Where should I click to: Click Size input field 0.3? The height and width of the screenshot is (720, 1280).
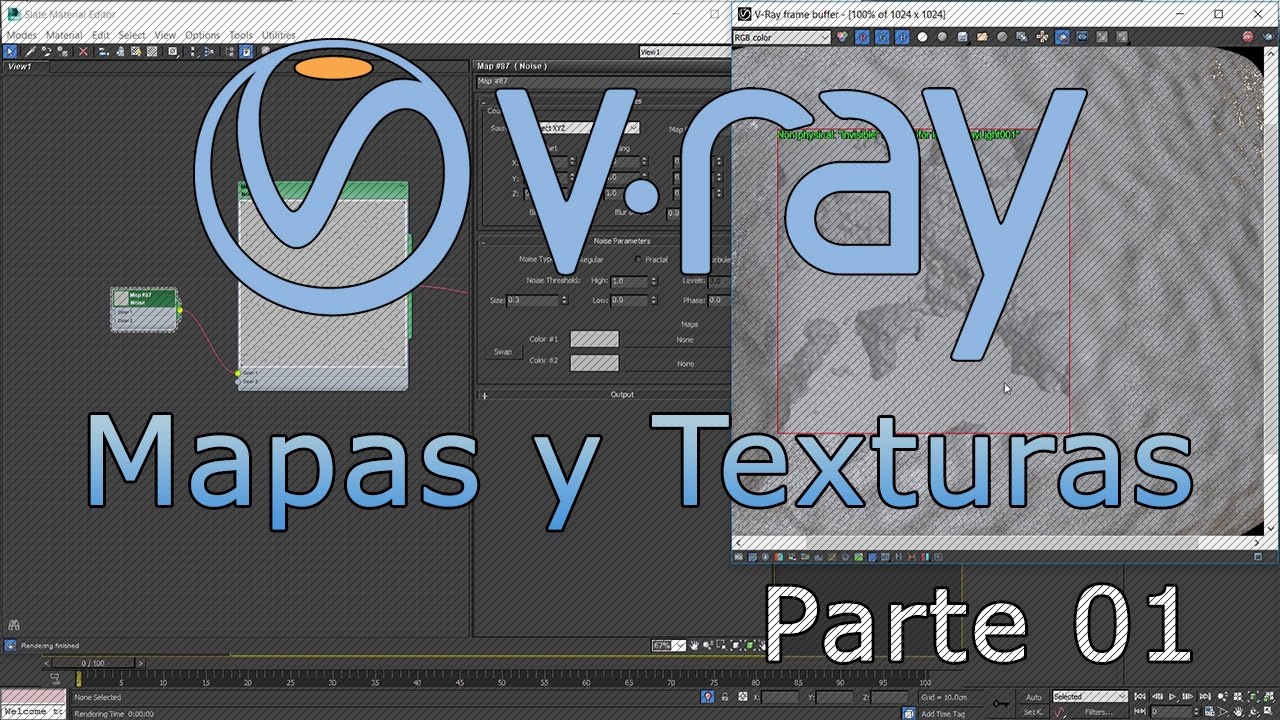click(x=533, y=300)
